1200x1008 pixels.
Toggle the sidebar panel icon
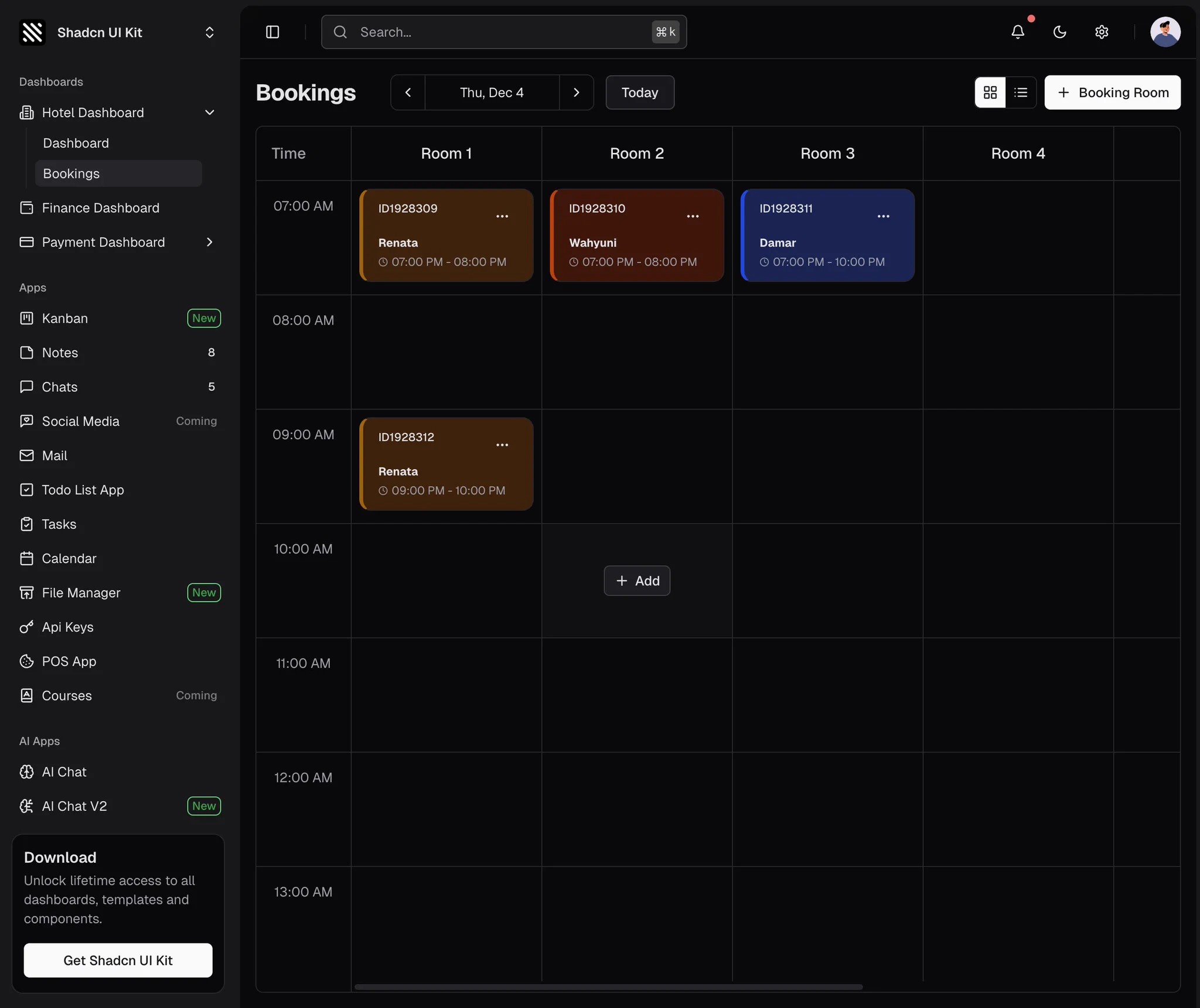[x=272, y=32]
